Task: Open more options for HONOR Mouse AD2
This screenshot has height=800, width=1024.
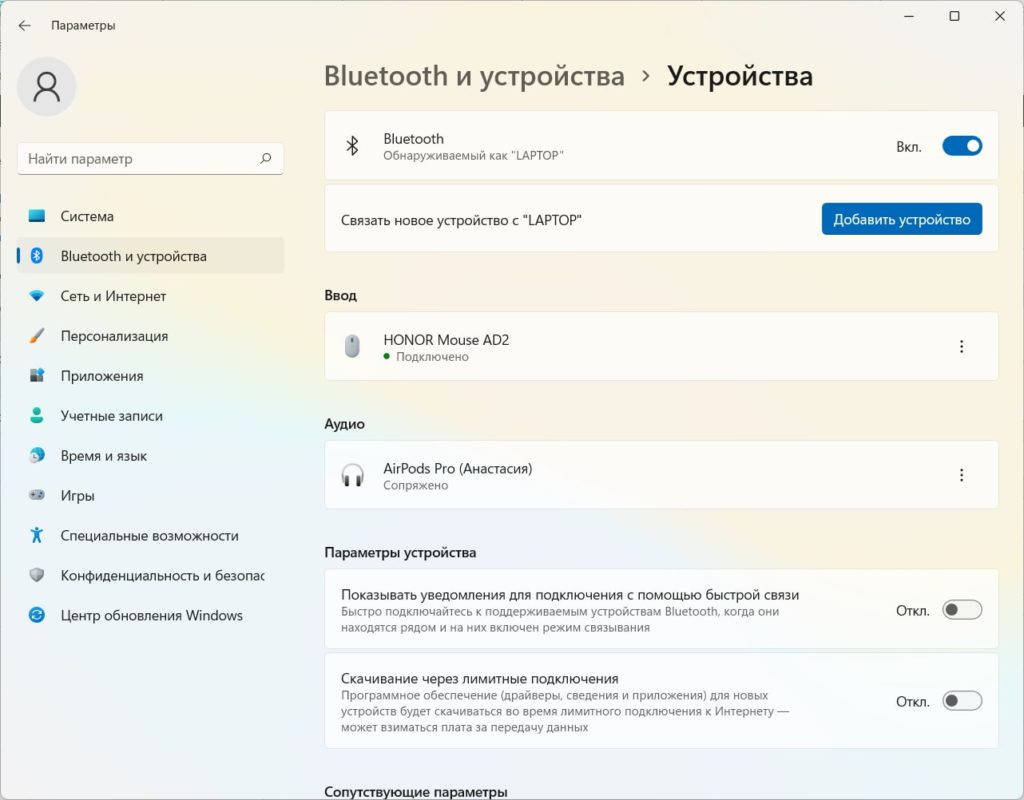Action: [961, 346]
